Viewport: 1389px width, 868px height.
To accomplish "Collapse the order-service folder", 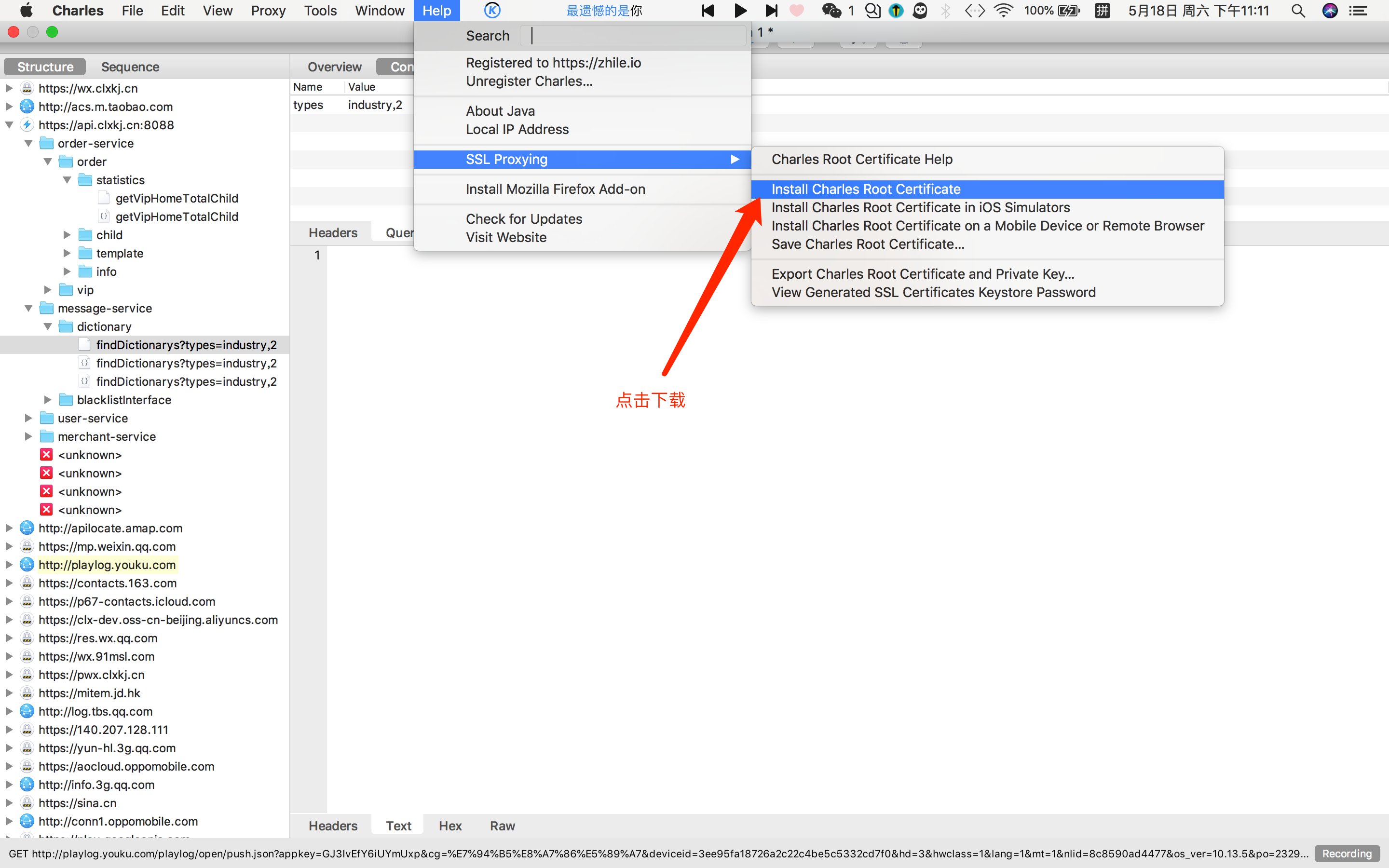I will click(x=28, y=143).
